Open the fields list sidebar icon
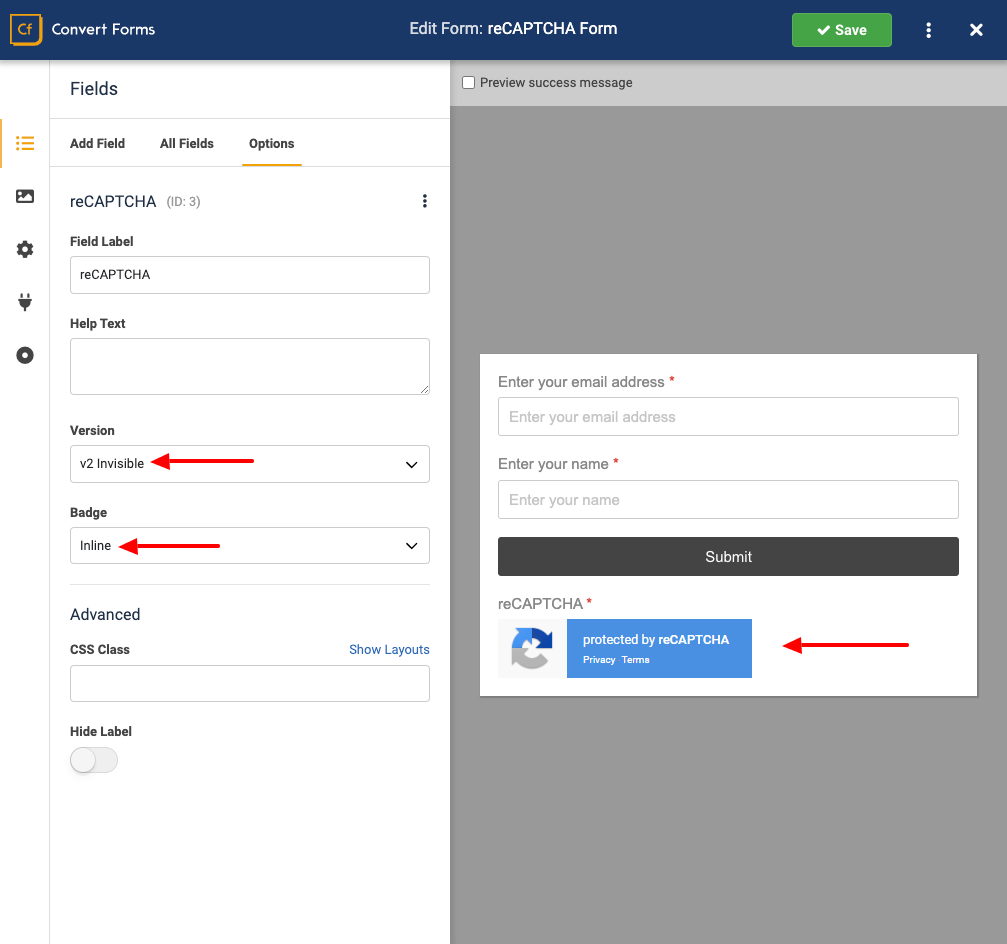 (x=25, y=143)
